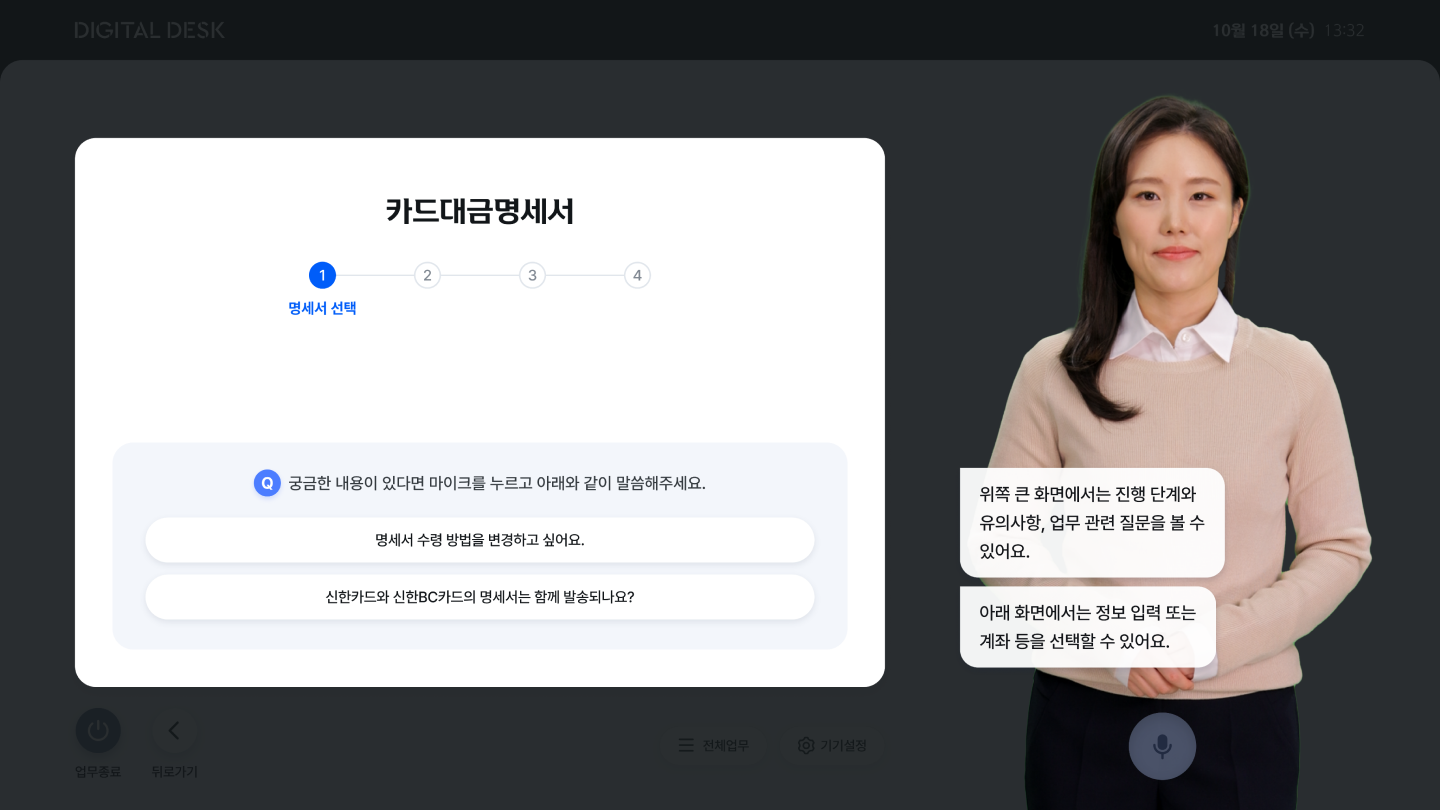
Task: Go back using the left chevron icon
Action: tap(174, 731)
